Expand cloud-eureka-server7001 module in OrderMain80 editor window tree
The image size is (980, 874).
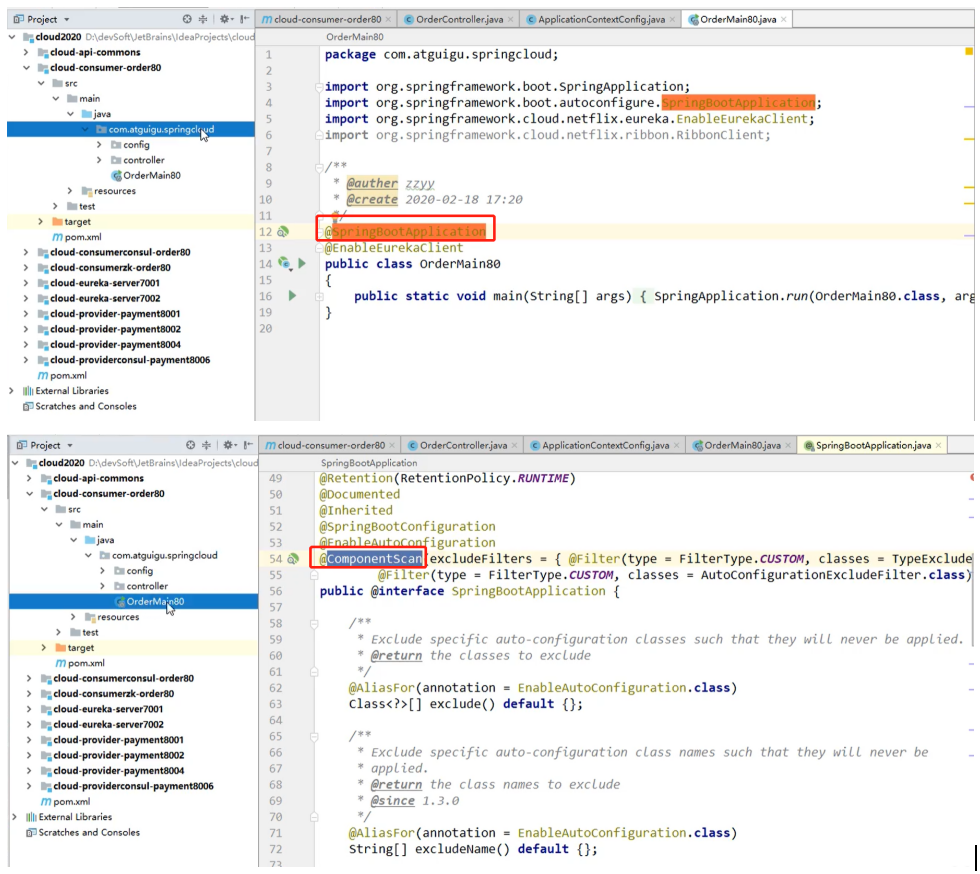pyautogui.click(x=26, y=283)
